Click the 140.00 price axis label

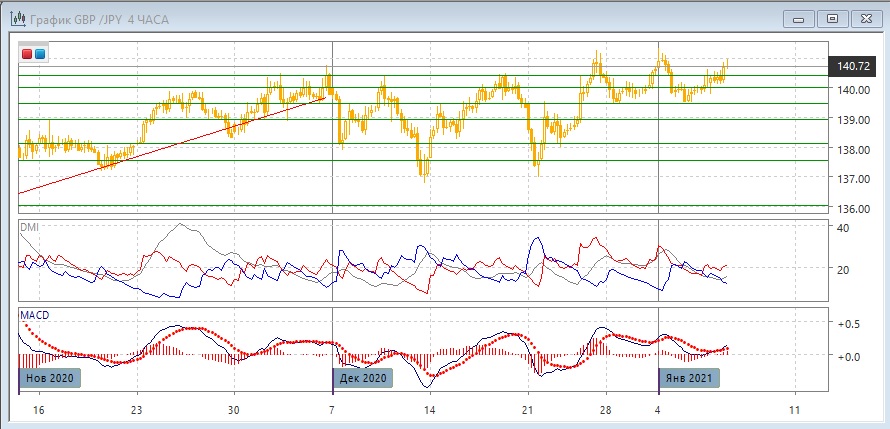[x=852, y=90]
